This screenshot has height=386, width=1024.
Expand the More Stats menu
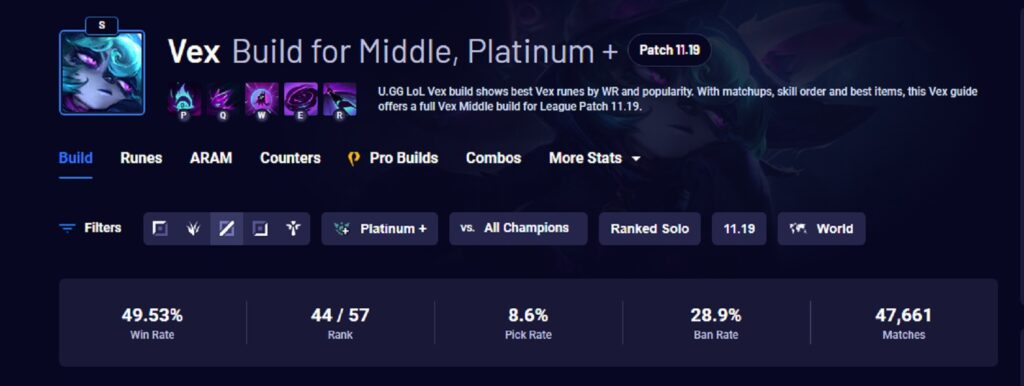point(594,158)
